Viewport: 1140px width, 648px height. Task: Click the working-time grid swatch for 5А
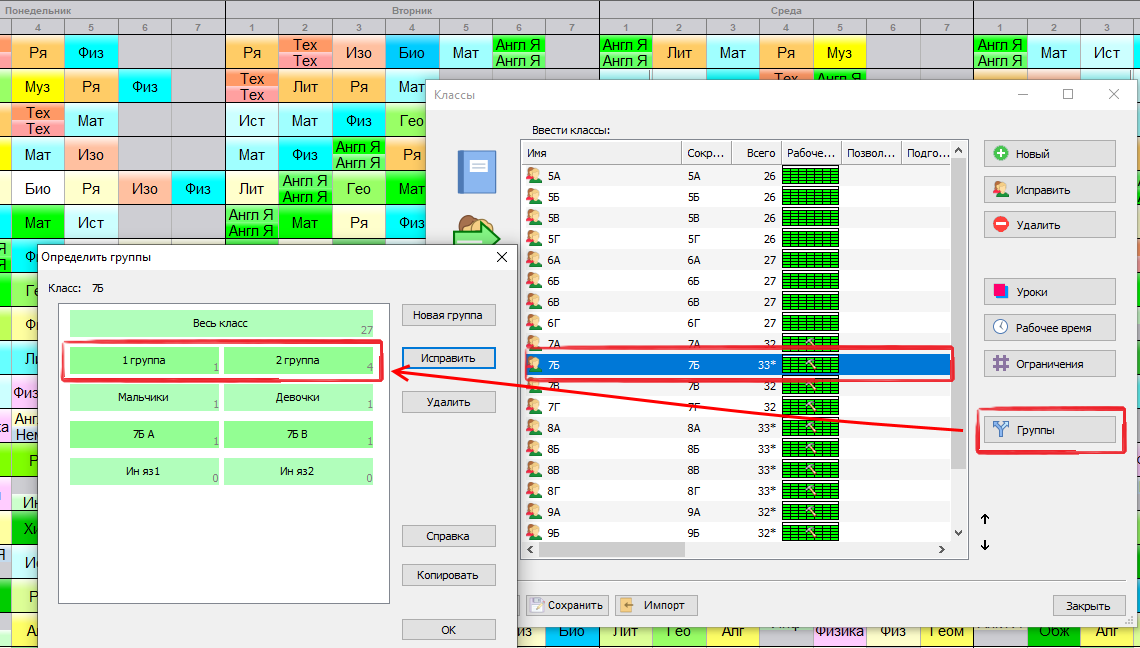coord(810,176)
